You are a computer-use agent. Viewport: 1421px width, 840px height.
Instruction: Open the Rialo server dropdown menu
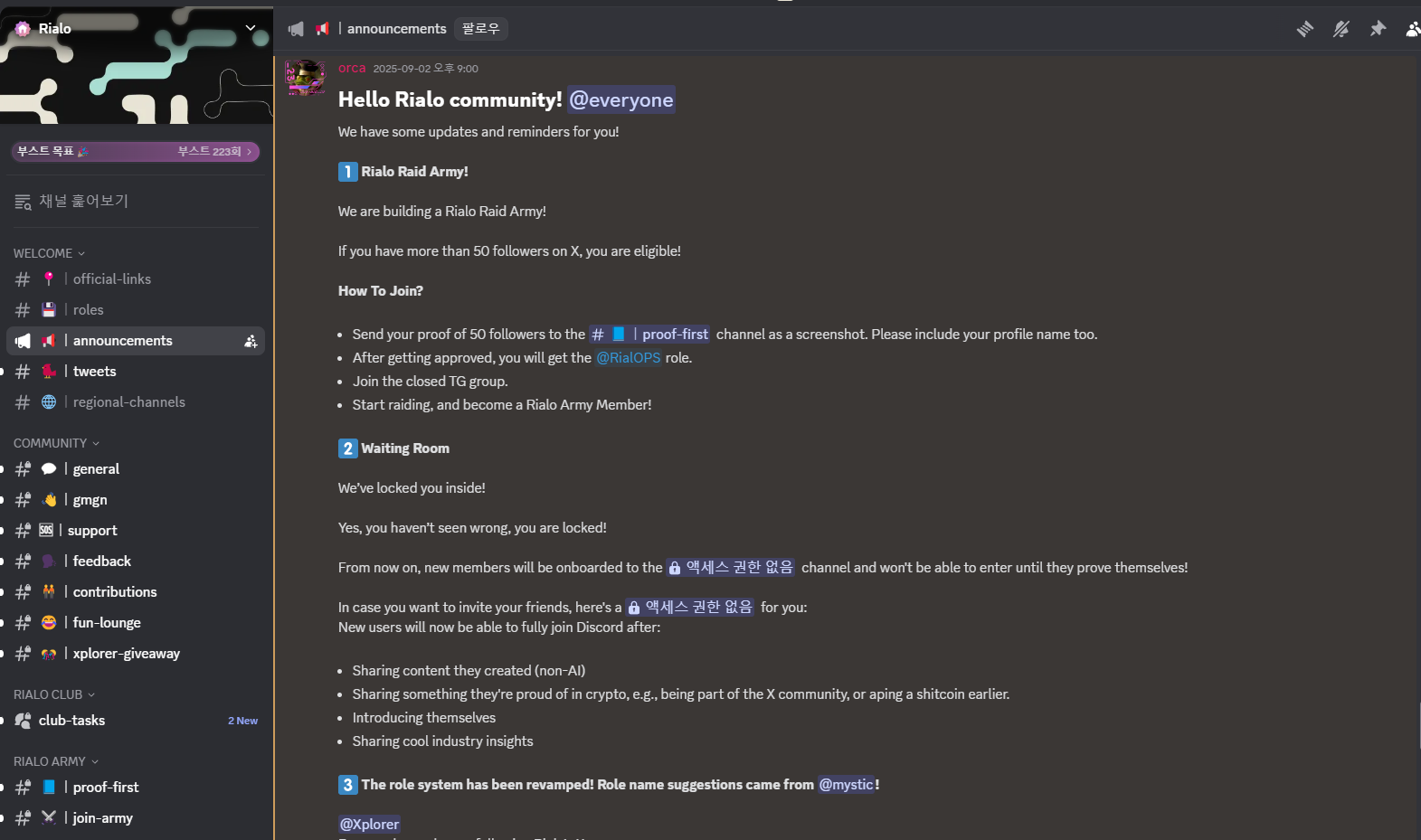[251, 28]
